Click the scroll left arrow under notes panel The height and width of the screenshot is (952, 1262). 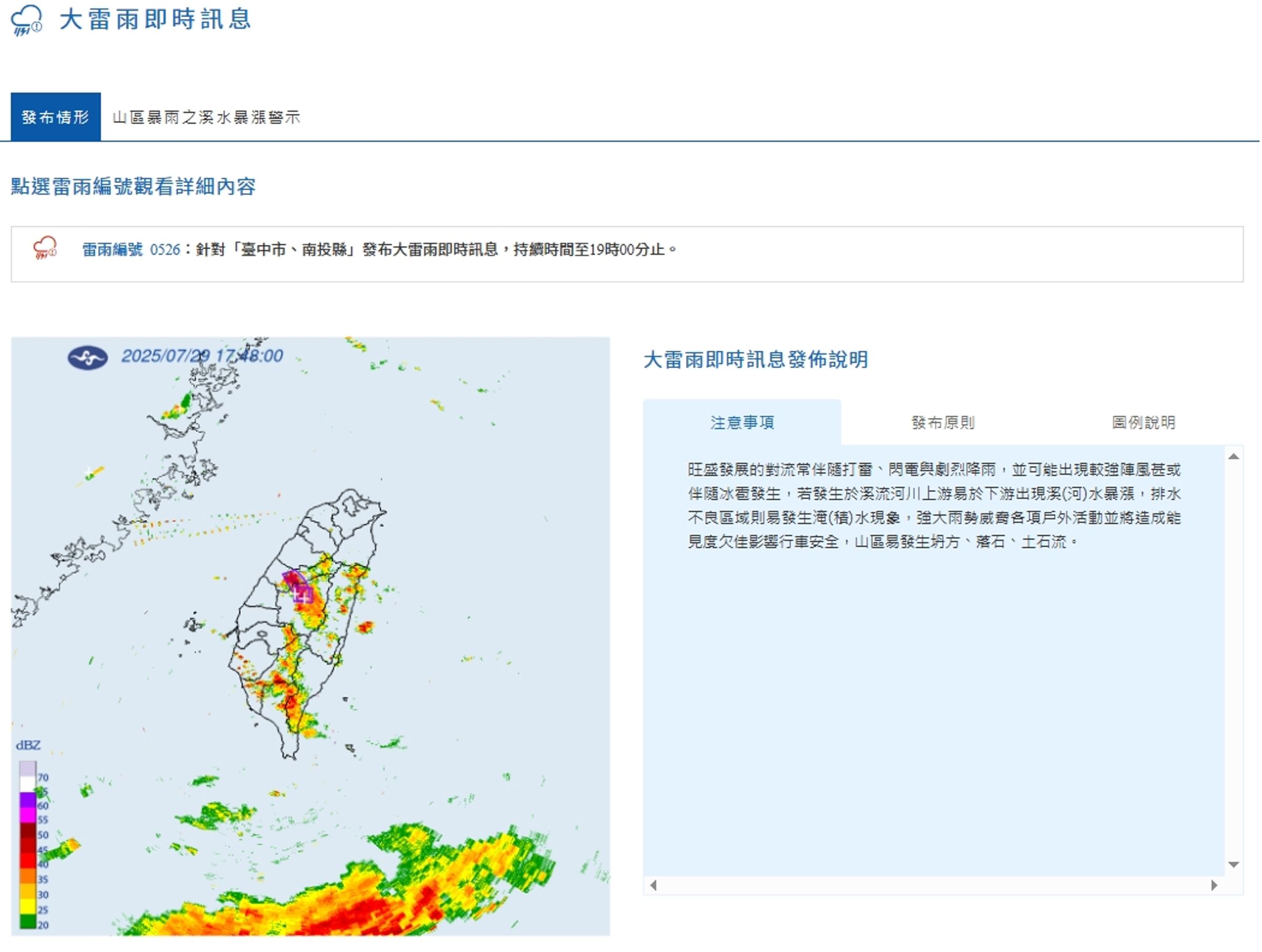pyautogui.click(x=654, y=886)
